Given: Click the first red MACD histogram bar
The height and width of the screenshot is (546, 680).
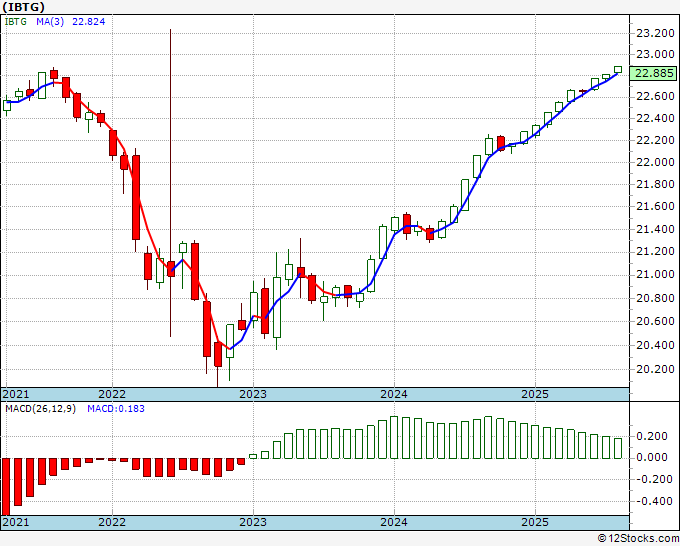Looking at the screenshot, I should [x=6, y=487].
